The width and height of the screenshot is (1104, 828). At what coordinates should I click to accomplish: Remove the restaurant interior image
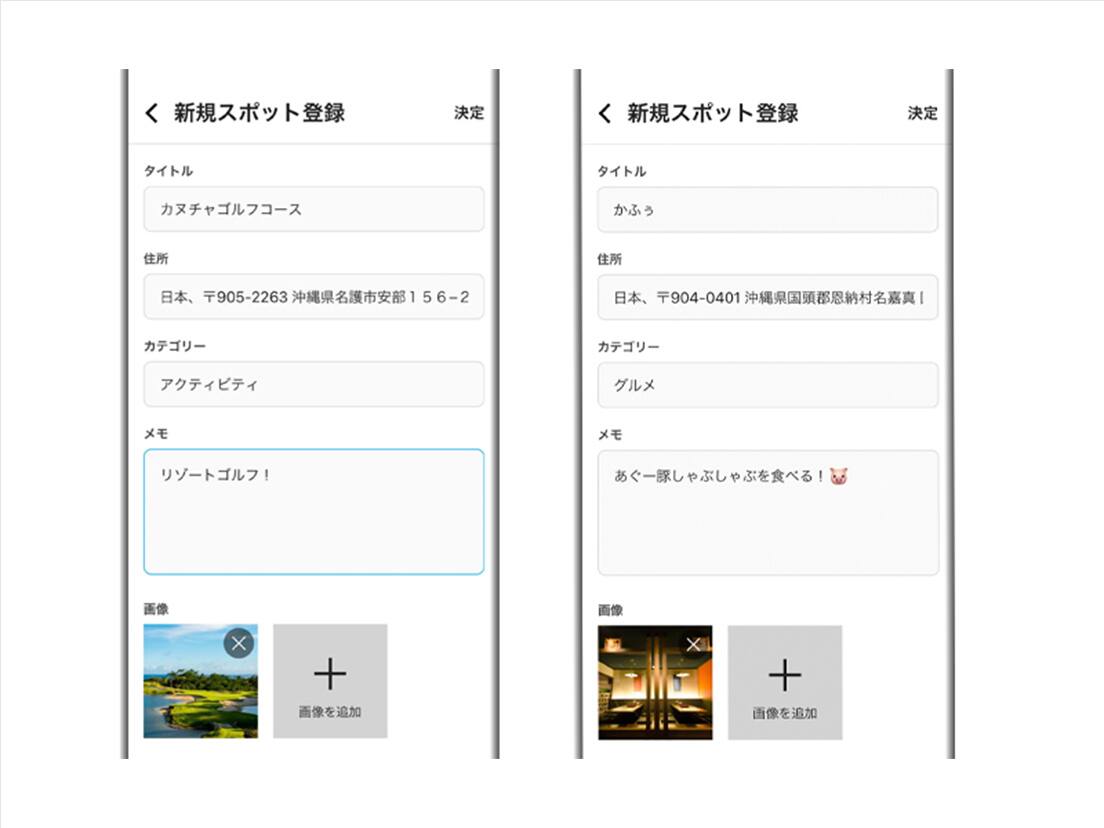[694, 645]
